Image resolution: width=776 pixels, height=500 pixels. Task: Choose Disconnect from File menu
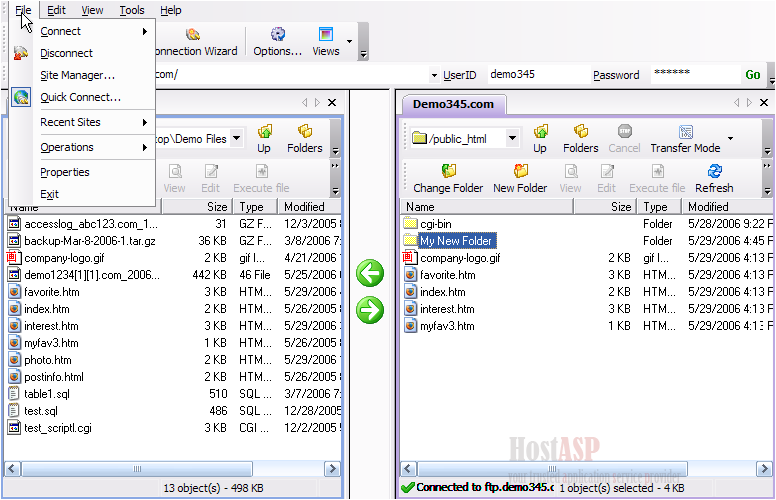(x=94, y=53)
